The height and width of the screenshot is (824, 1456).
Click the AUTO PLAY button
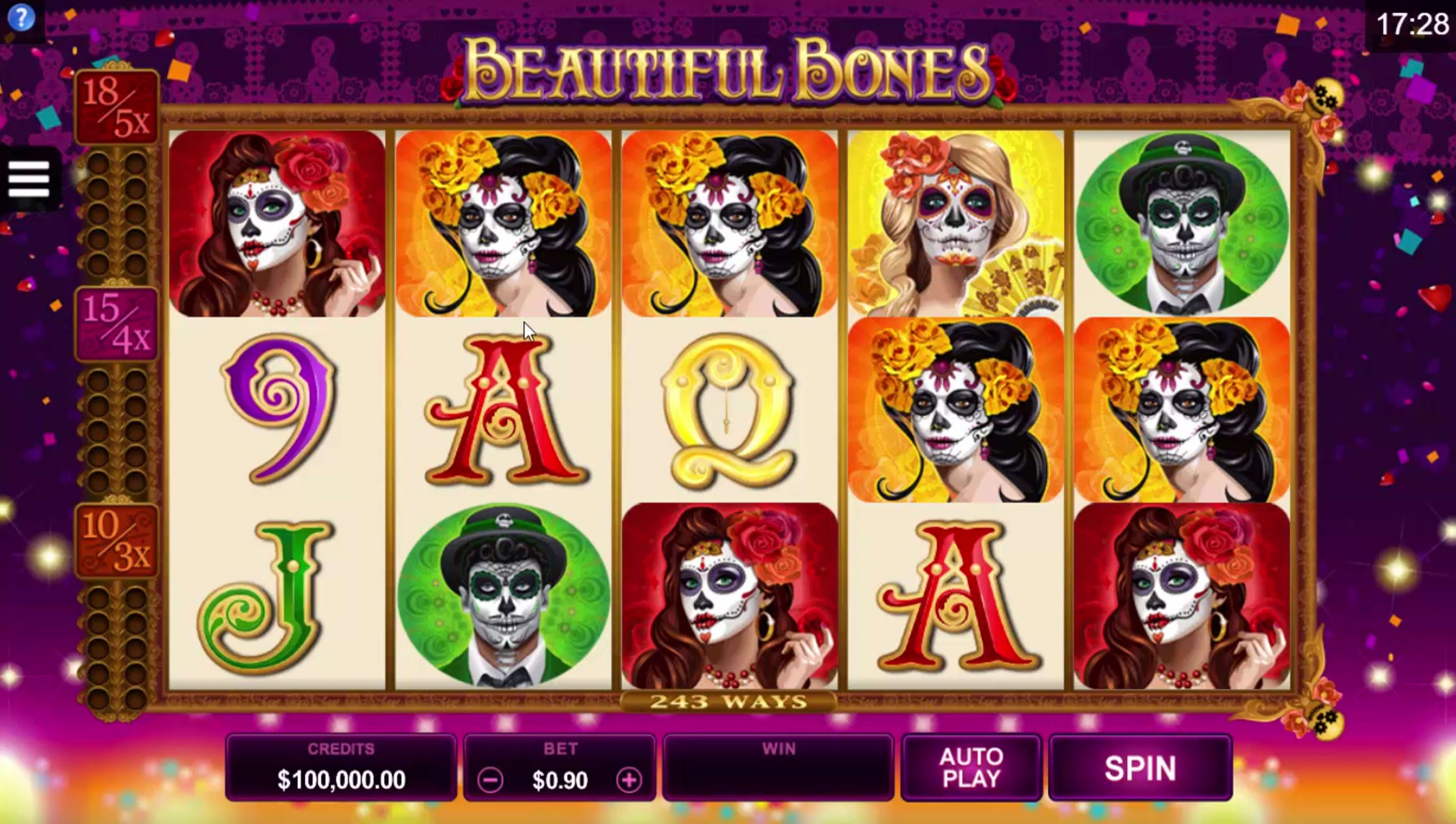pyautogui.click(x=971, y=768)
